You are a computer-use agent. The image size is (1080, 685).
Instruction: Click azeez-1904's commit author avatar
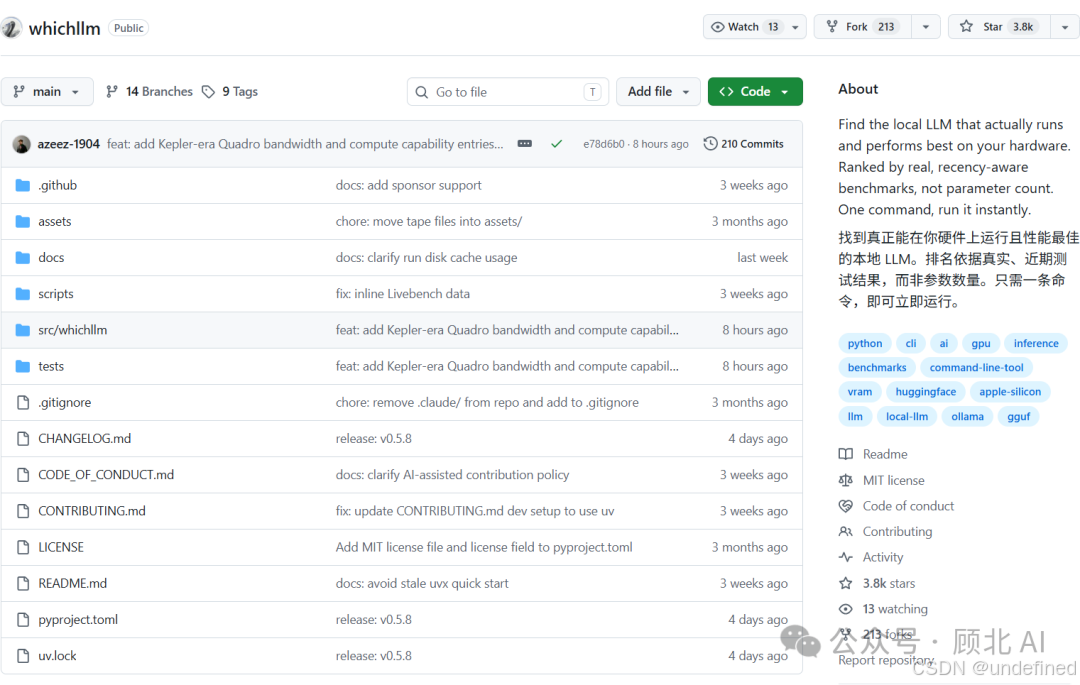22,144
